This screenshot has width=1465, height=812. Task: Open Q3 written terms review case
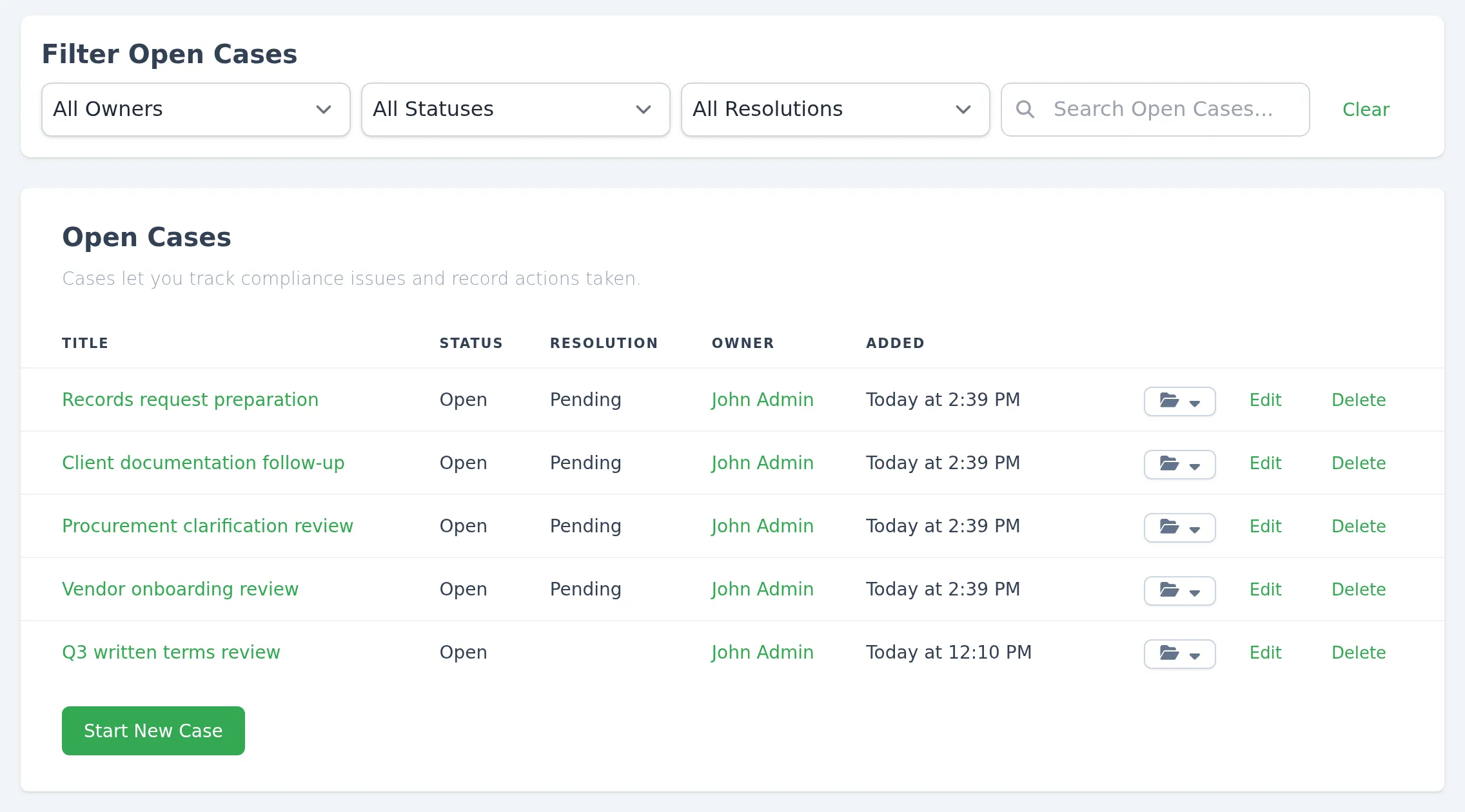coord(171,652)
